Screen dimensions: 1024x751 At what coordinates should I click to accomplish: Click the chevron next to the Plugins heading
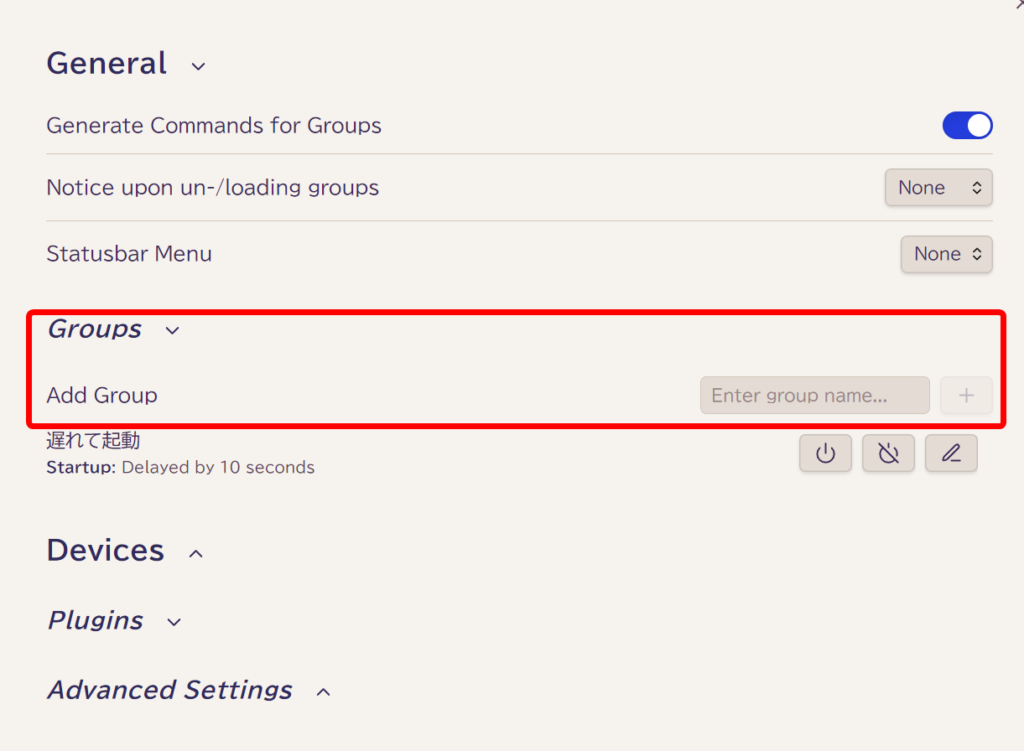(x=174, y=622)
